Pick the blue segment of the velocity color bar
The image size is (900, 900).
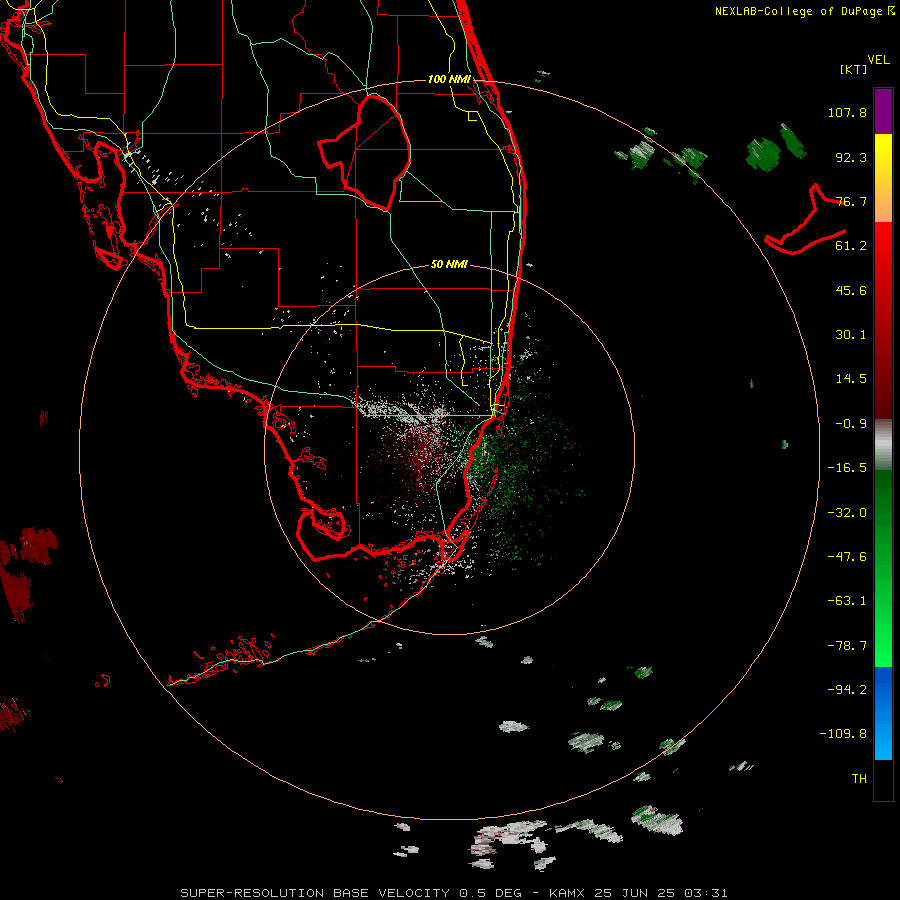(883, 713)
